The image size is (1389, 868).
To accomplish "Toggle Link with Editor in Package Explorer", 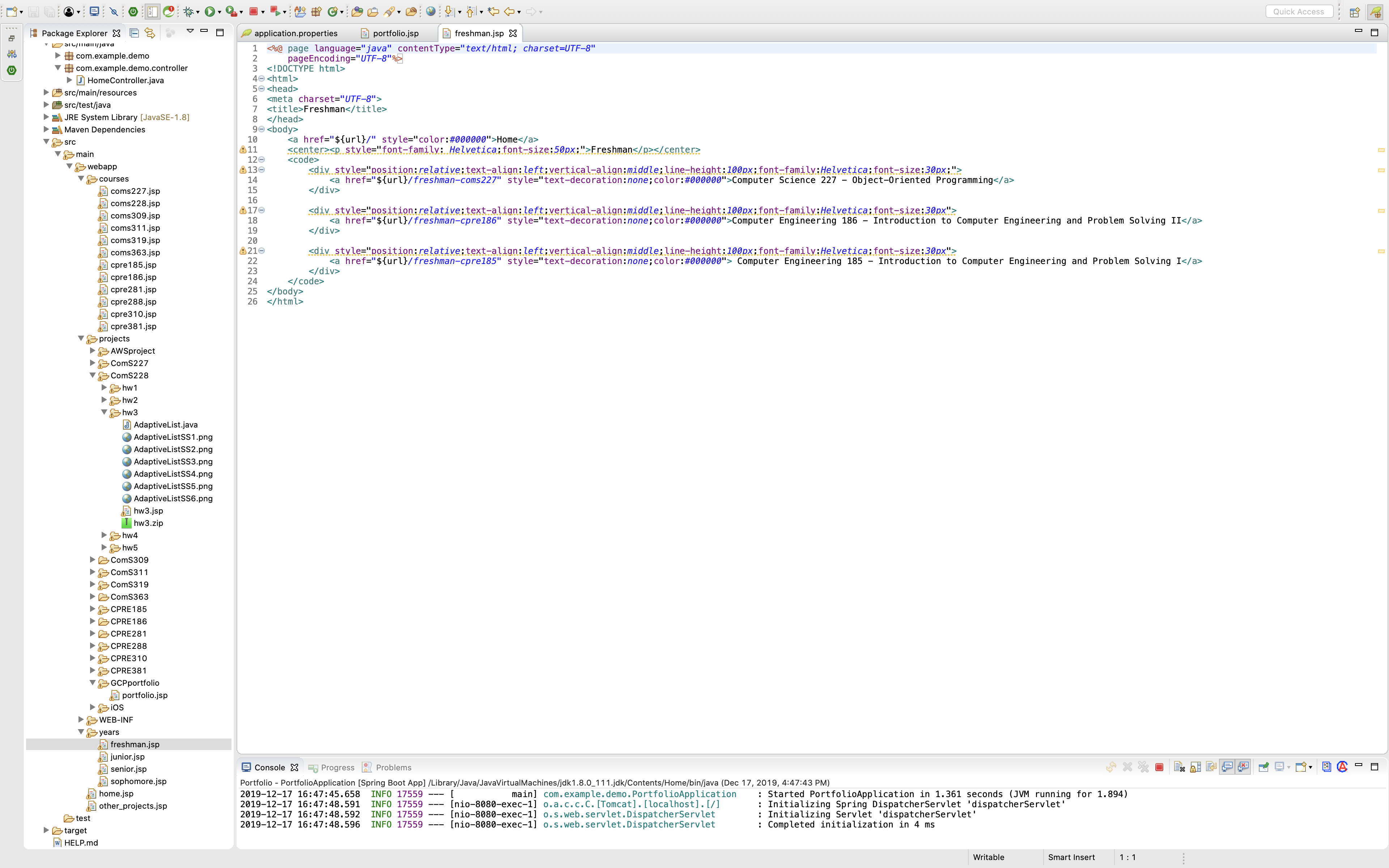I will pos(150,33).
